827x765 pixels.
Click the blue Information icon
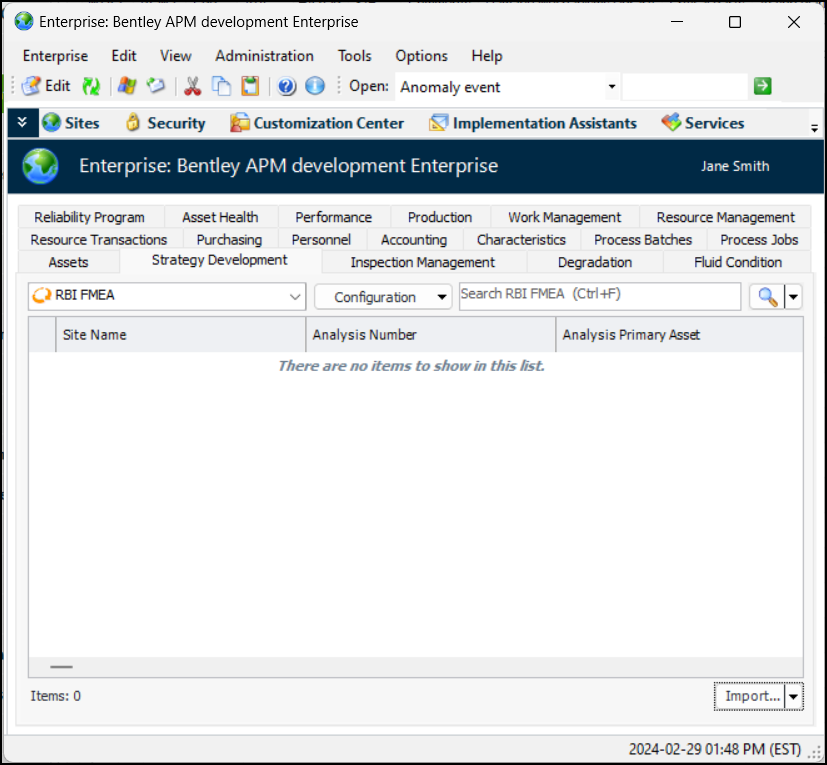315,86
